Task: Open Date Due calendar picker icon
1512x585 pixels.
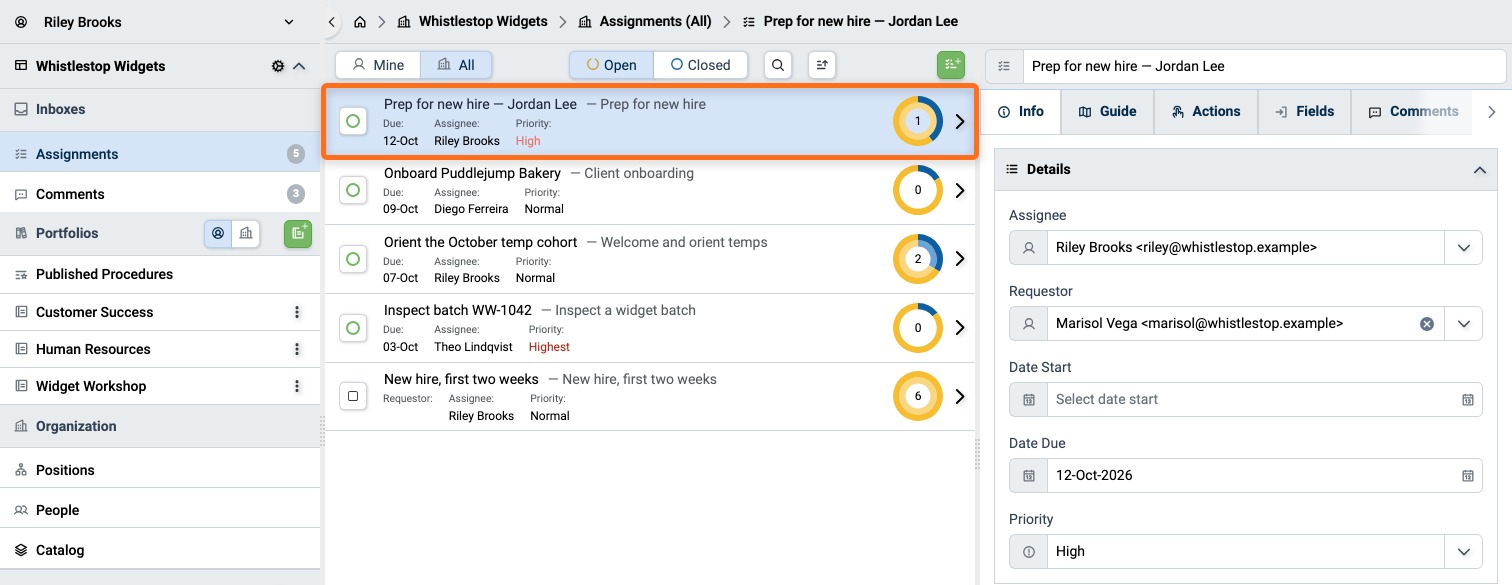Action: pos(1467,475)
